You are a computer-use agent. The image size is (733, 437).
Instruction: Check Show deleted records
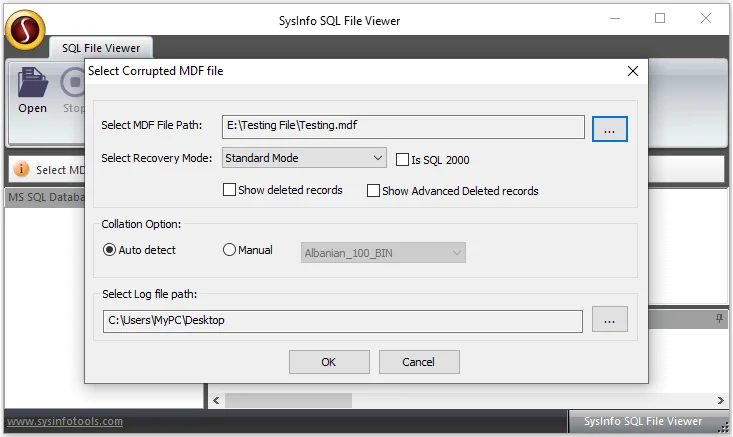click(230, 190)
